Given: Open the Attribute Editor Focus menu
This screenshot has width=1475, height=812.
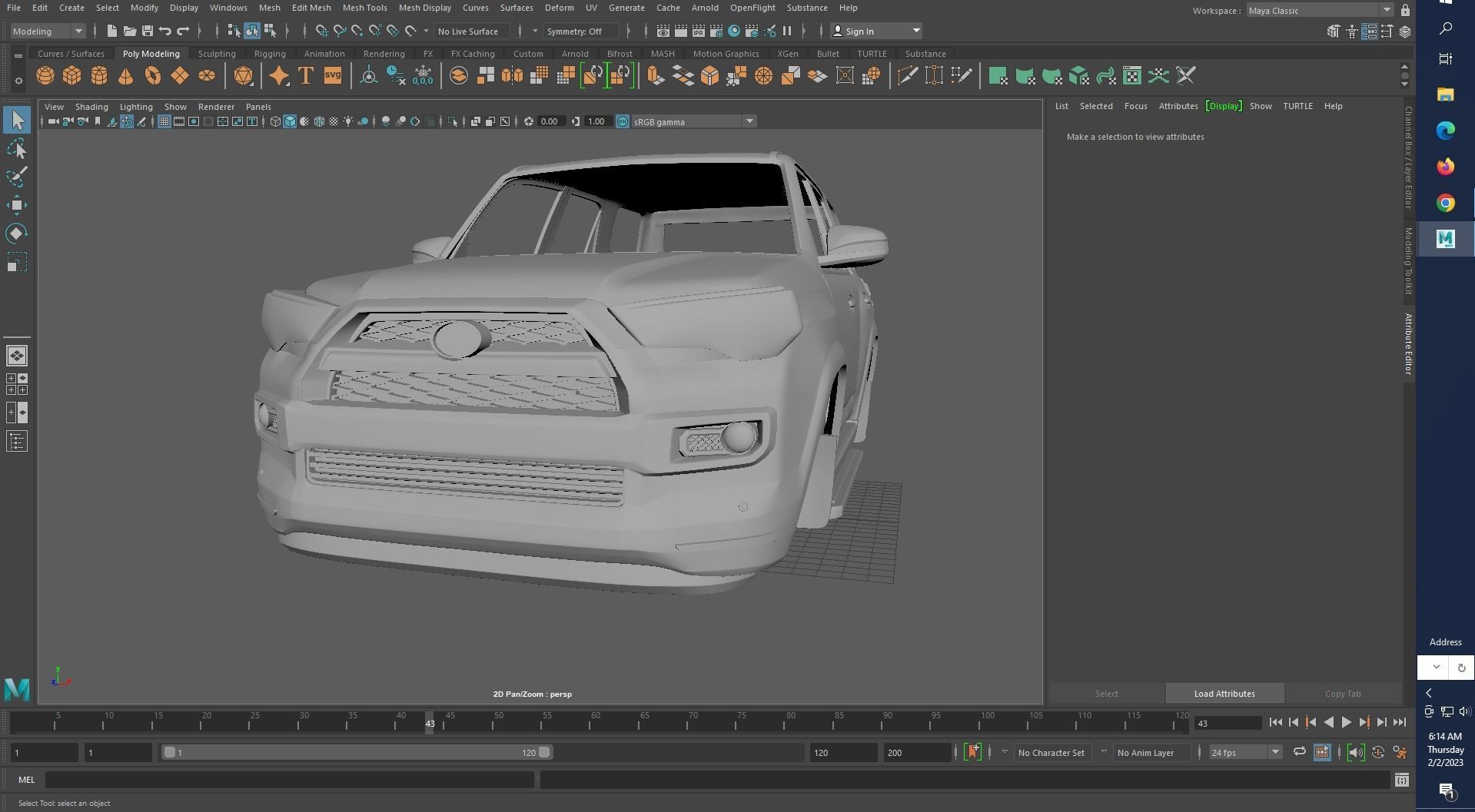Looking at the screenshot, I should click(1135, 106).
